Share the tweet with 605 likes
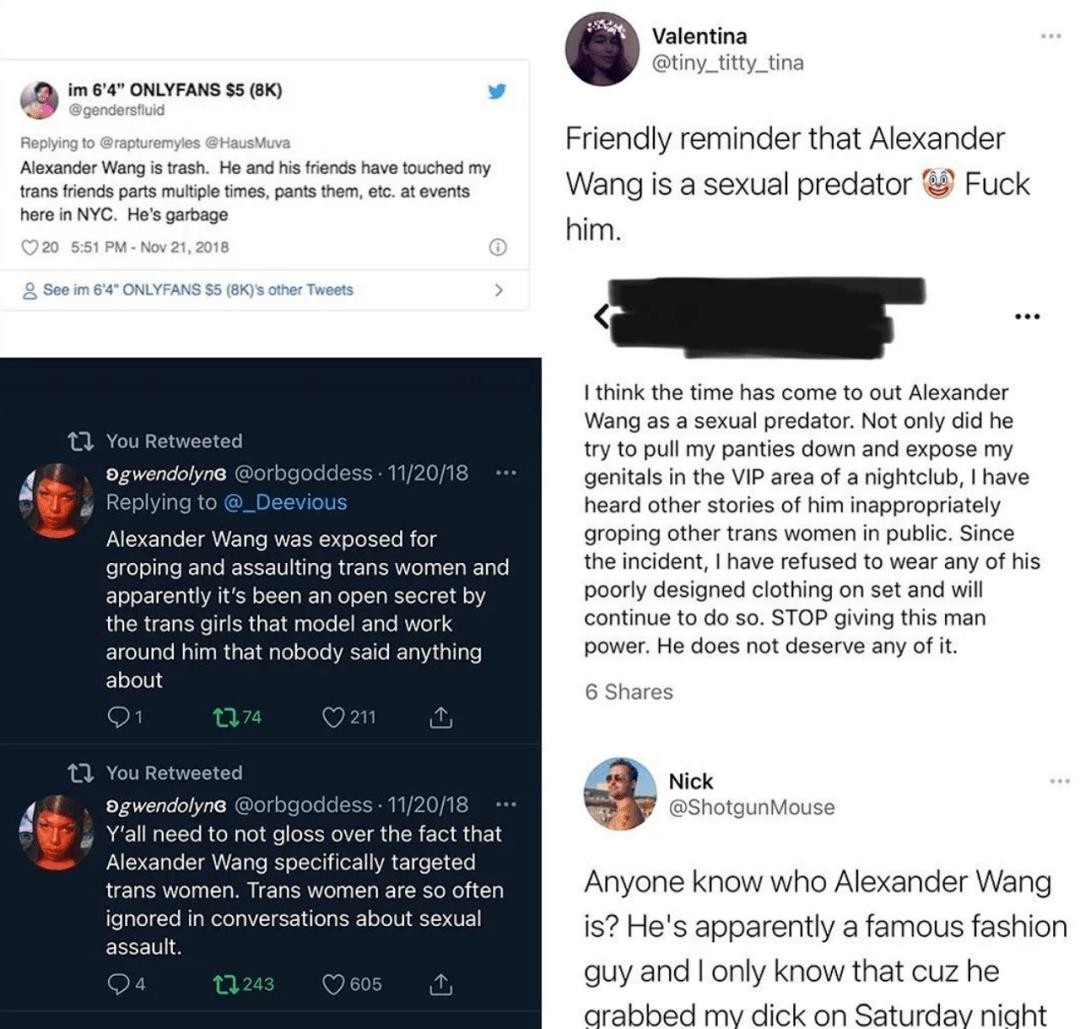1080x1029 pixels. [438, 984]
